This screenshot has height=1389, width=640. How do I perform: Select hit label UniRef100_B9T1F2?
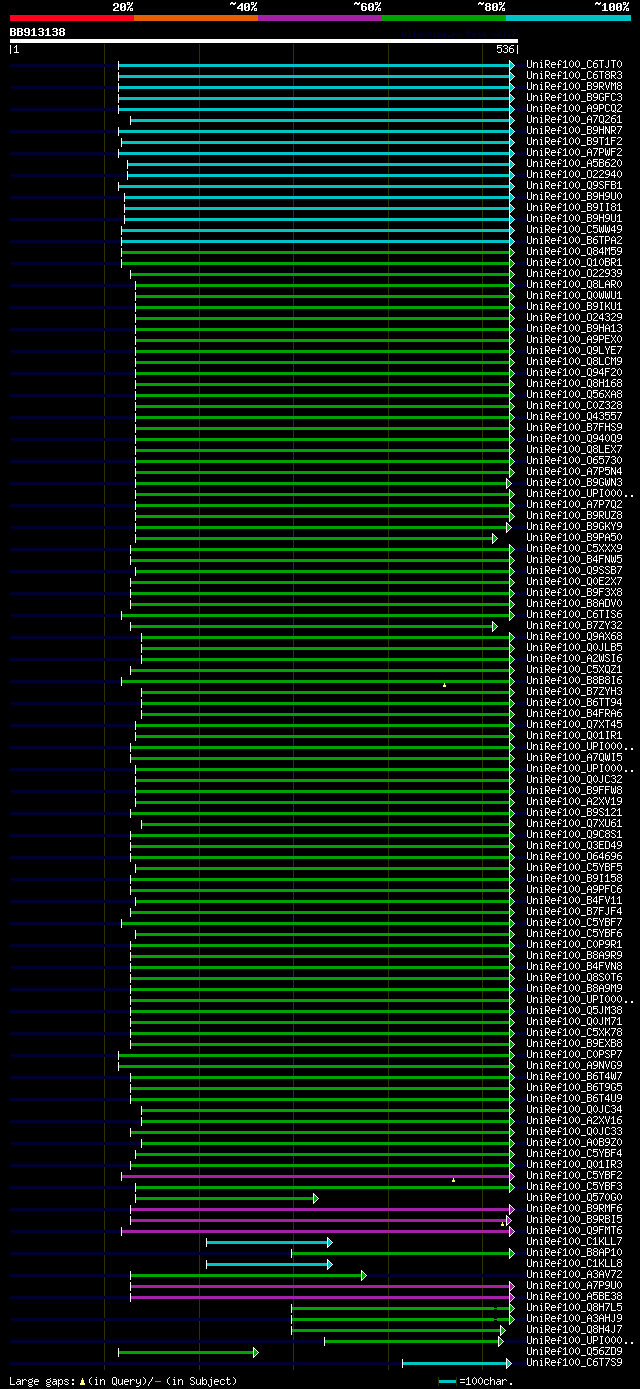[x=574, y=142]
